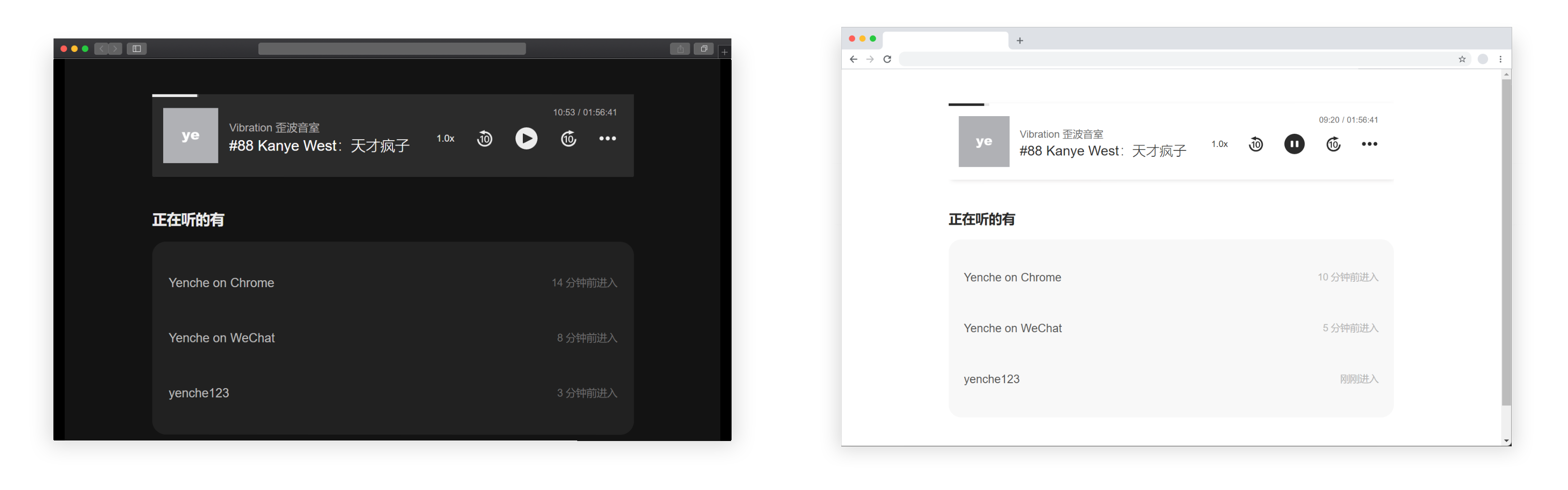This screenshot has width=1568, height=490.
Task: Open Chrome's three-dot browser menu
Action: tap(1500, 59)
